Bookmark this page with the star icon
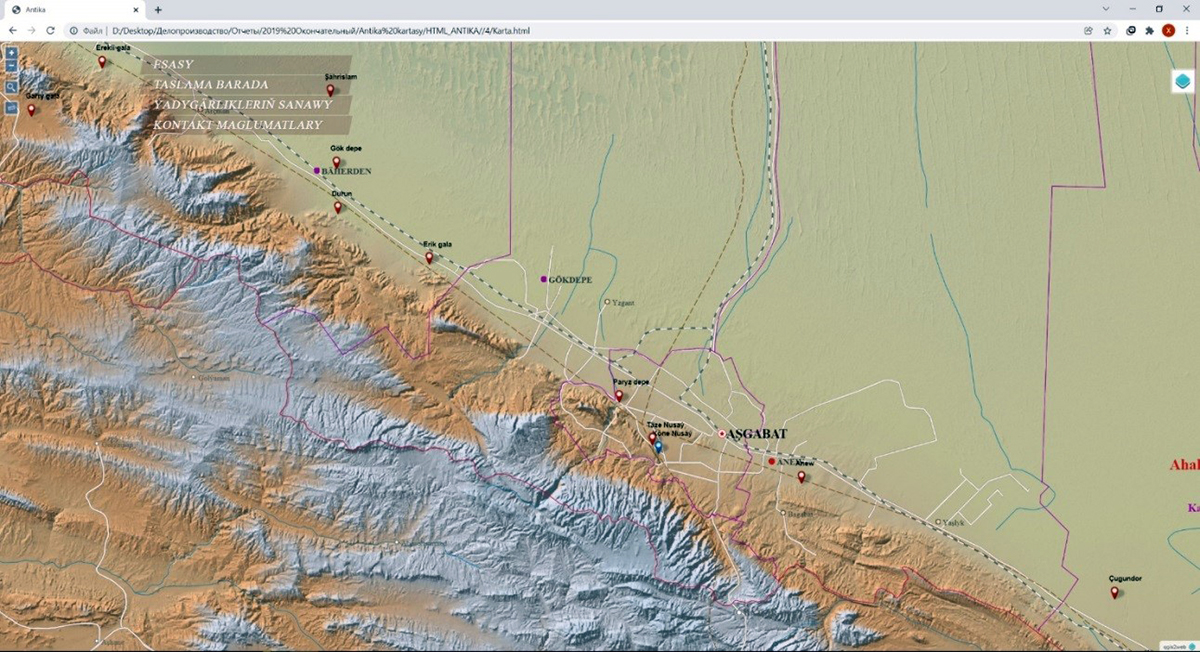 [1107, 31]
